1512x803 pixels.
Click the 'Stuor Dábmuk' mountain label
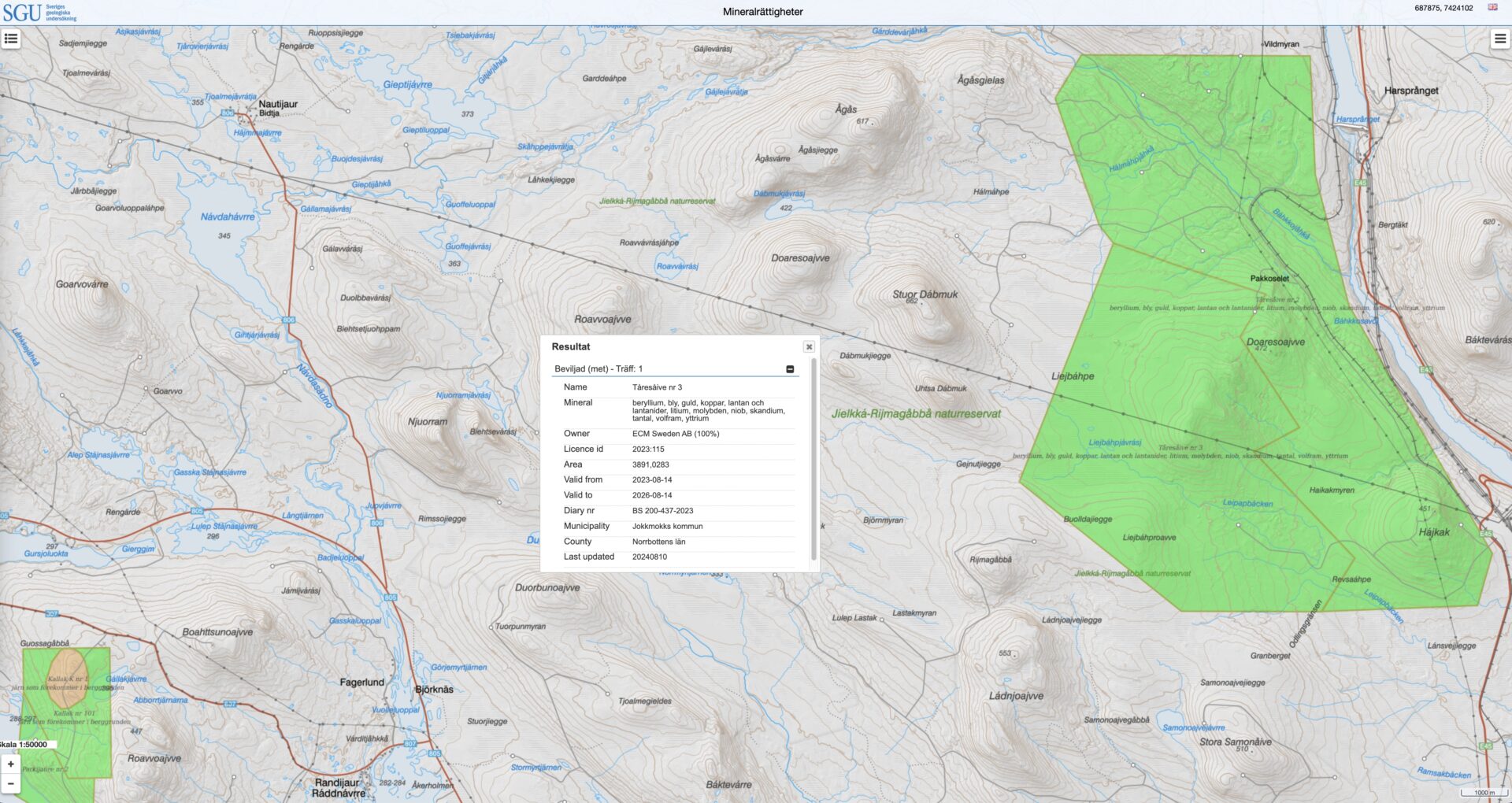925,294
